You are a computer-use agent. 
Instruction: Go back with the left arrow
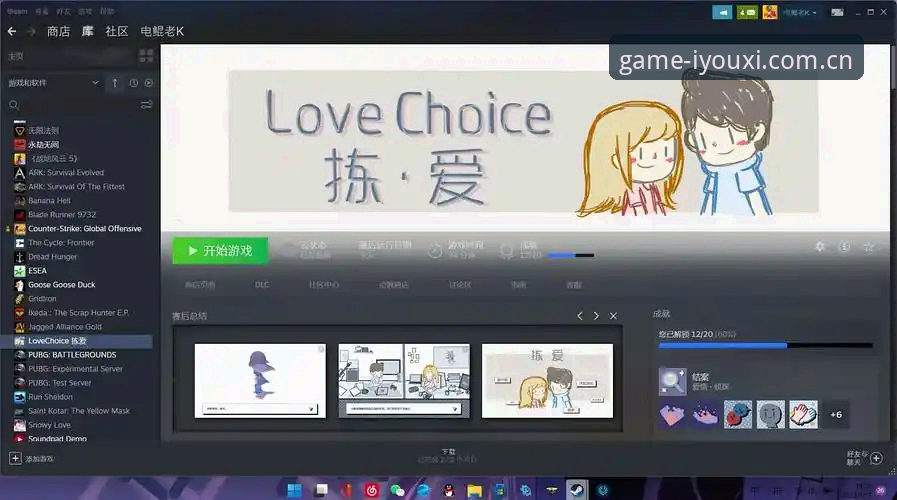11,31
